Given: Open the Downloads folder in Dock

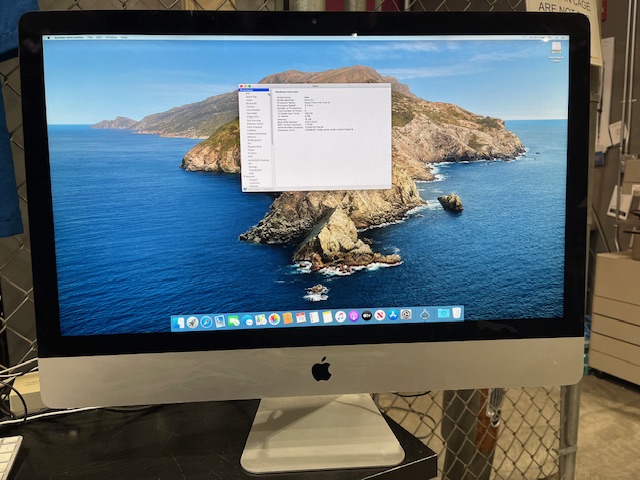Looking at the screenshot, I should (x=443, y=313).
